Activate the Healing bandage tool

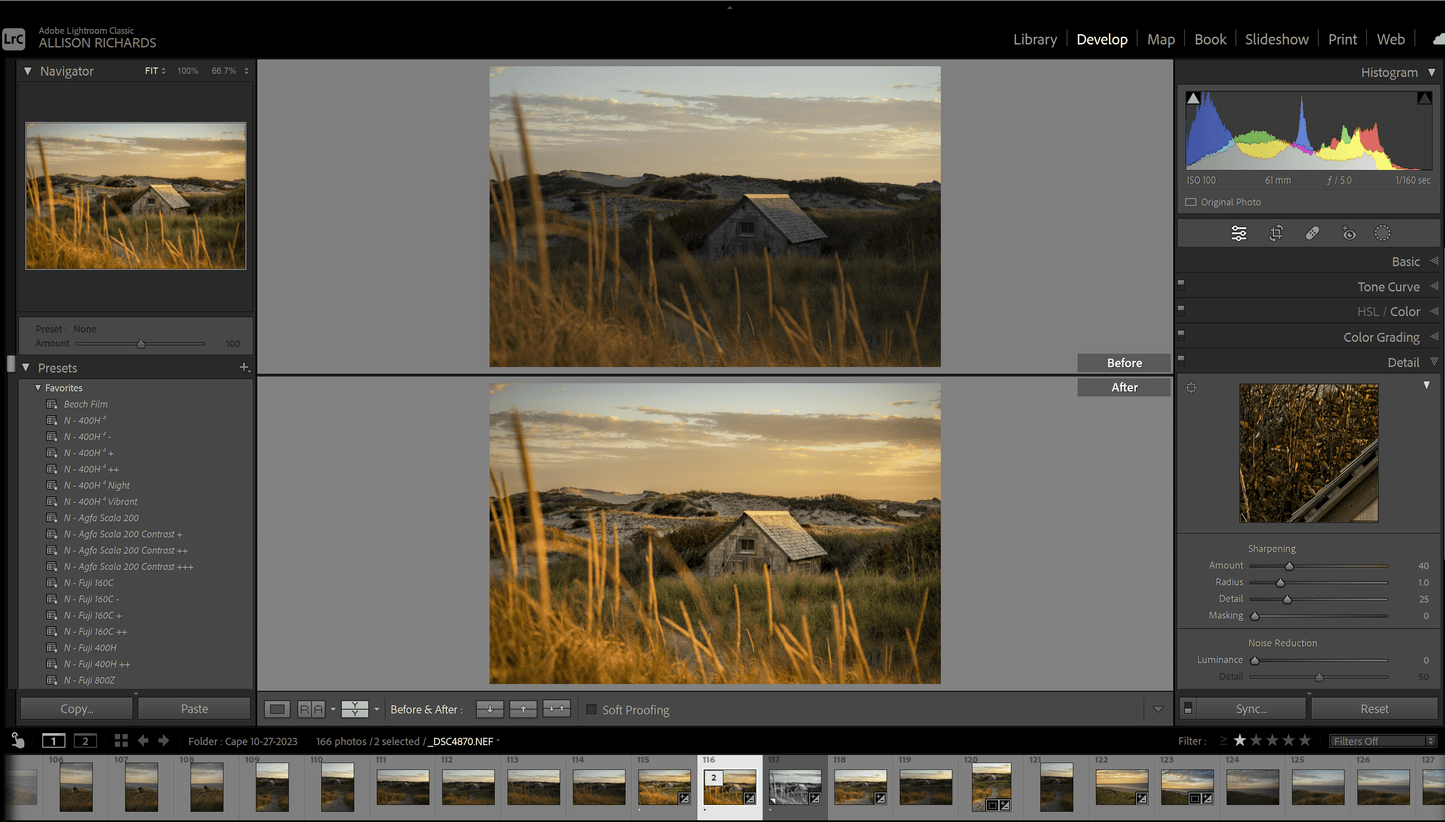pyautogui.click(x=1312, y=233)
